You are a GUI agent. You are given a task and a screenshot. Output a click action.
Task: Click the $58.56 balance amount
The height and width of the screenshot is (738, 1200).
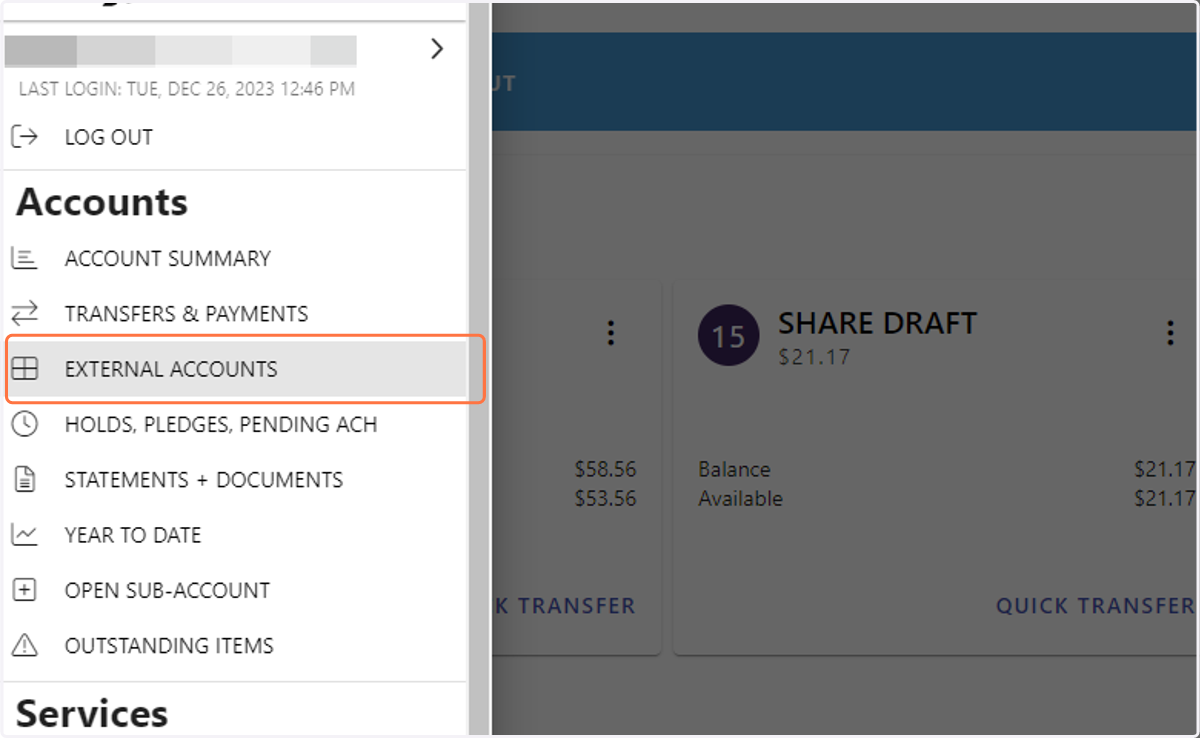[605, 469]
